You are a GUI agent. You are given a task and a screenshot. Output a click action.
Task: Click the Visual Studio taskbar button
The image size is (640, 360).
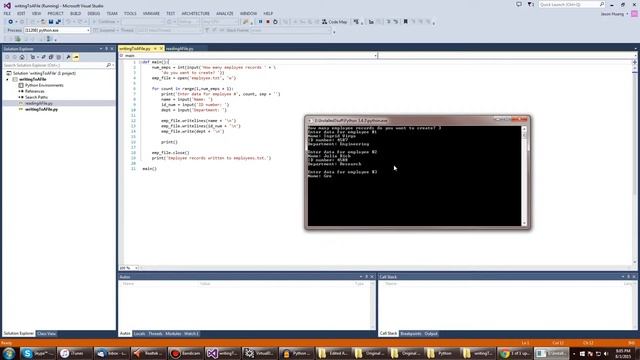pos(223,353)
